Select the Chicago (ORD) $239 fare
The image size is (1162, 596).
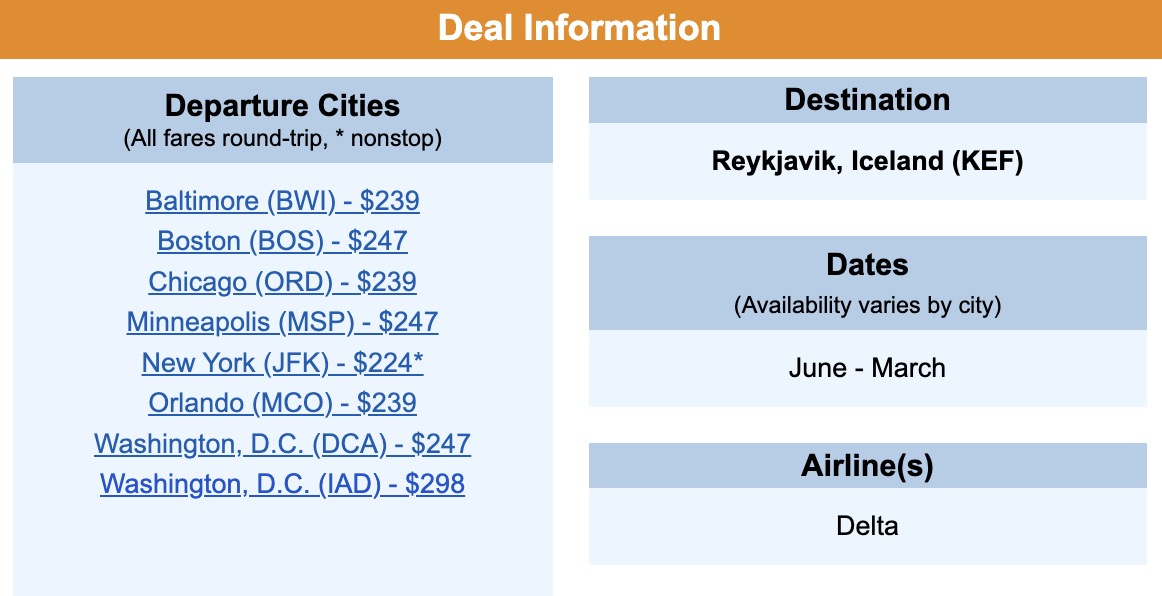tap(282, 282)
